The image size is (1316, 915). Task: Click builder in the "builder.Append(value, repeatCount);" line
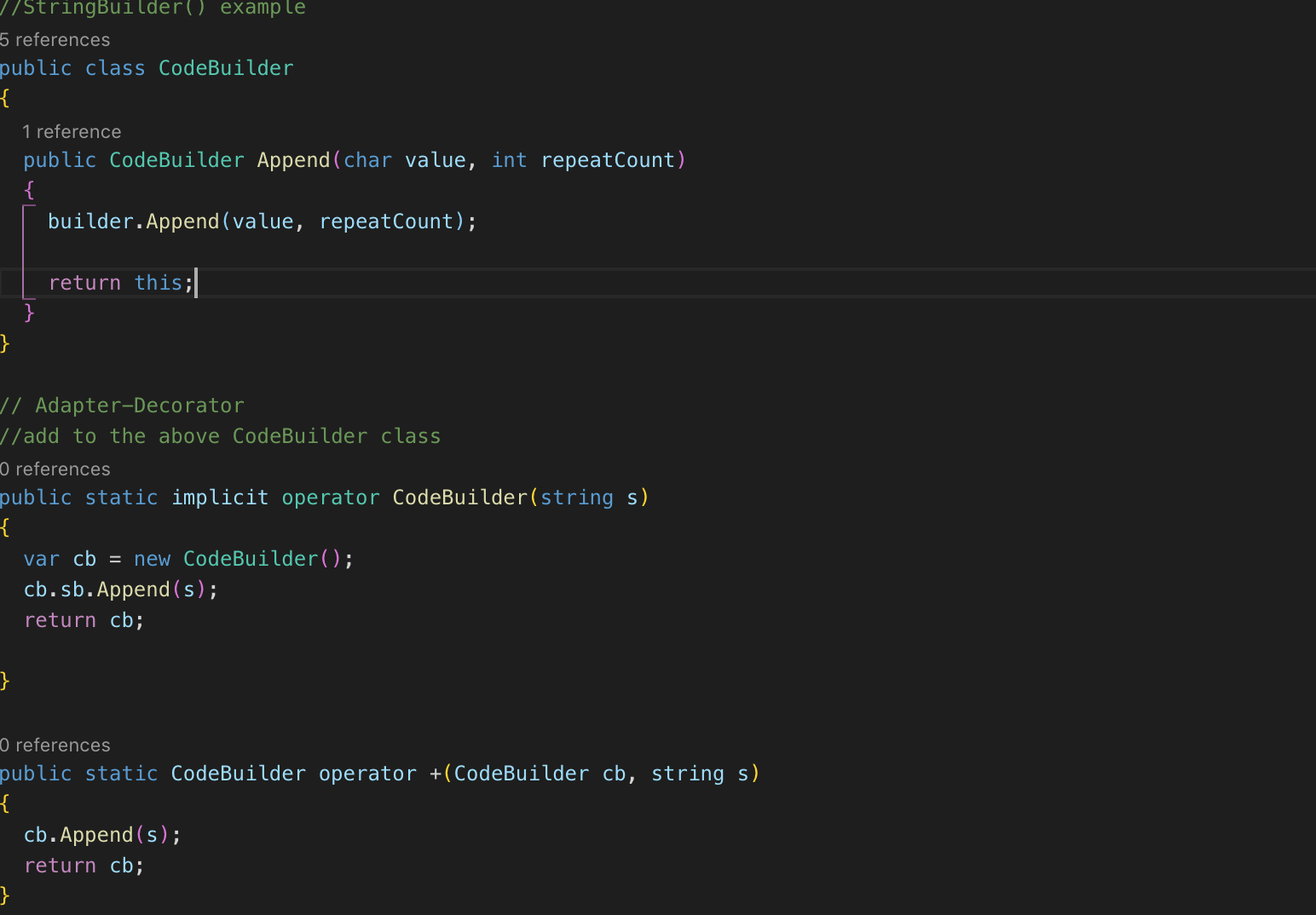(x=90, y=222)
